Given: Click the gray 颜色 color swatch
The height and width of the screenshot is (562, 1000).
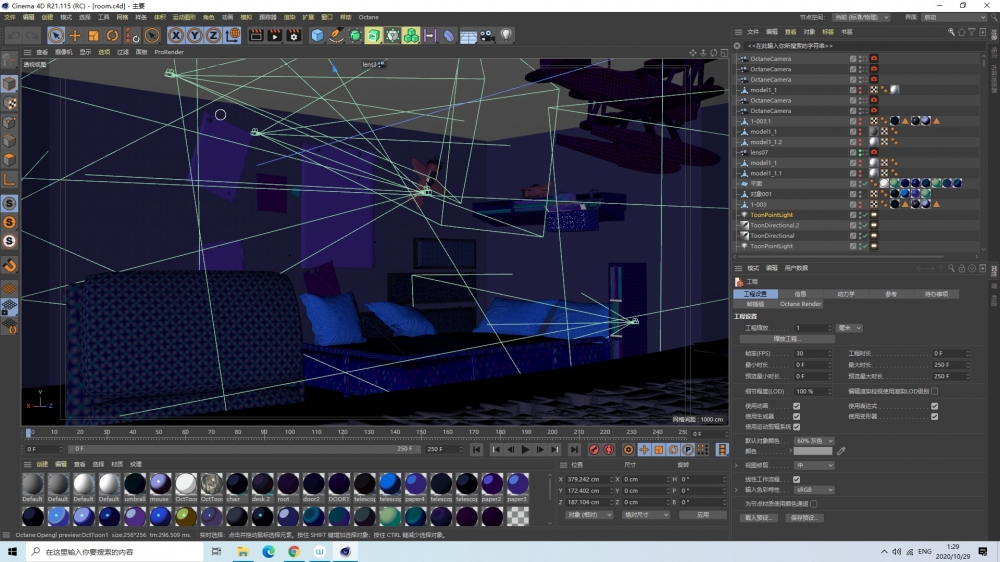Looking at the screenshot, I should (812, 451).
